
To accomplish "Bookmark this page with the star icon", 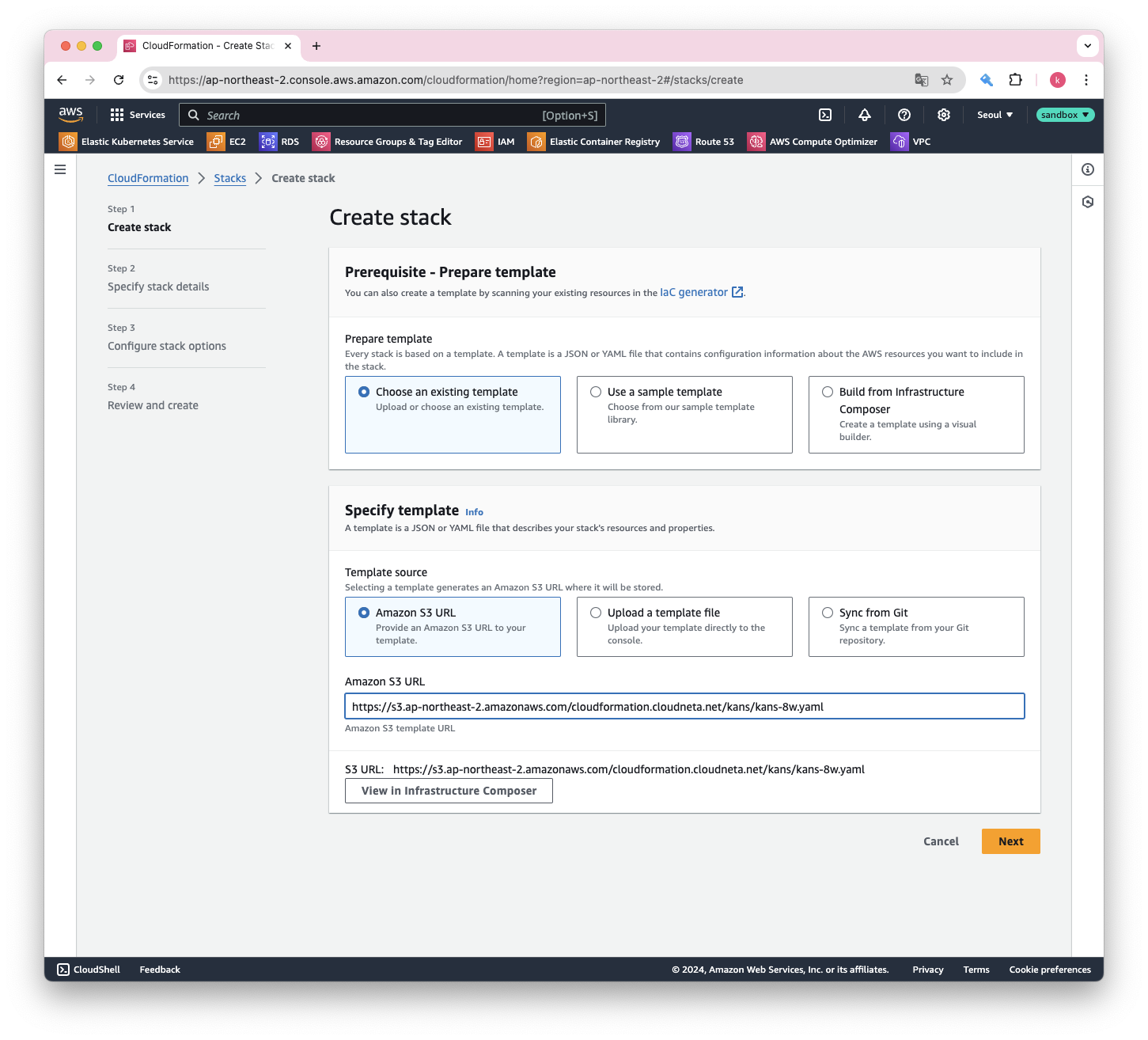I will [x=947, y=80].
